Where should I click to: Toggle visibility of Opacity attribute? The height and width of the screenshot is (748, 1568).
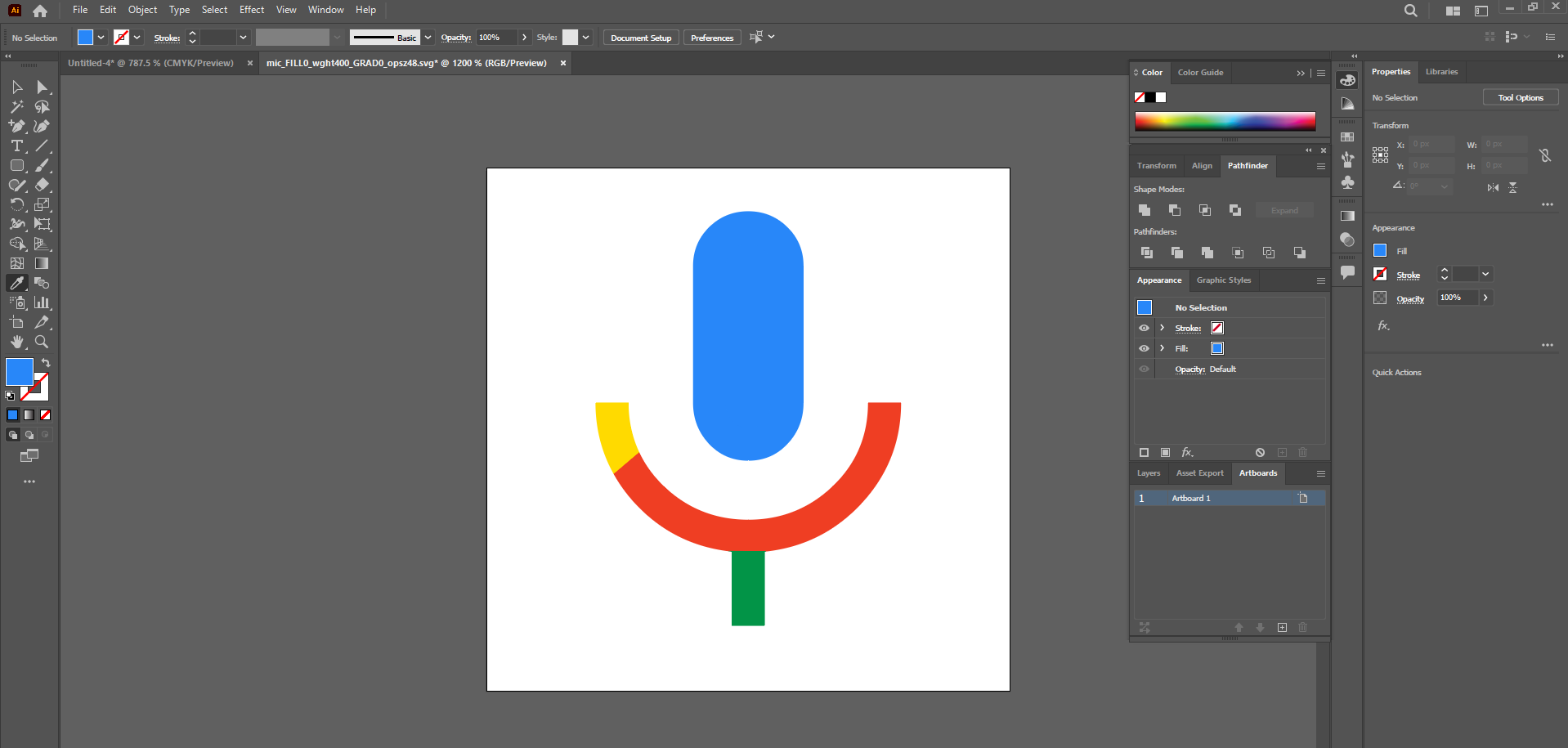tap(1144, 369)
